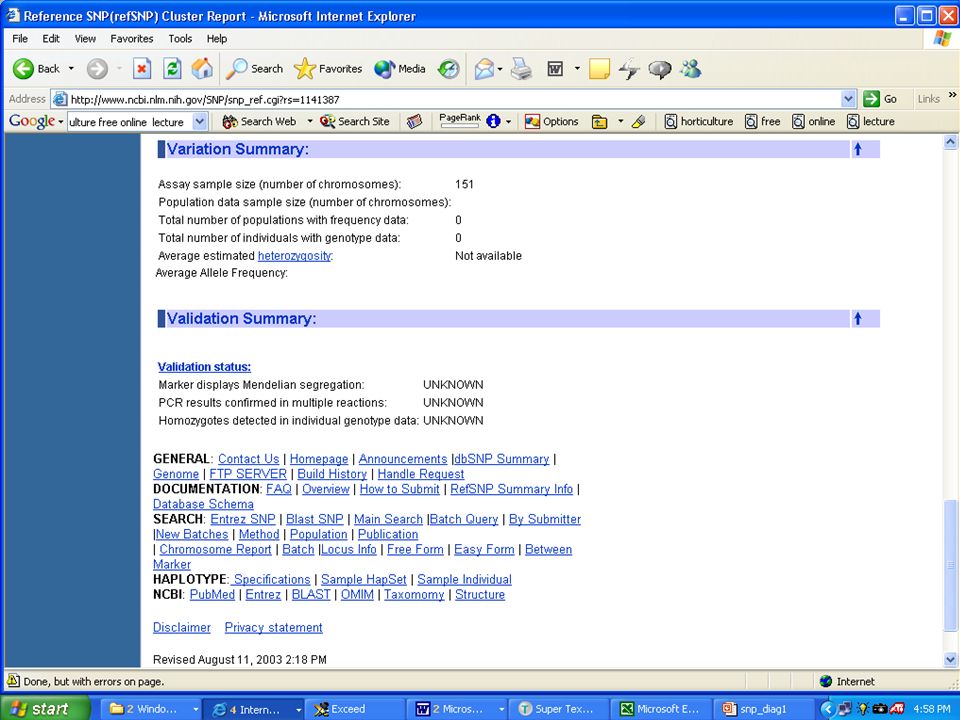
Task: Open the Mail button dropdown arrow
Action: point(500,69)
